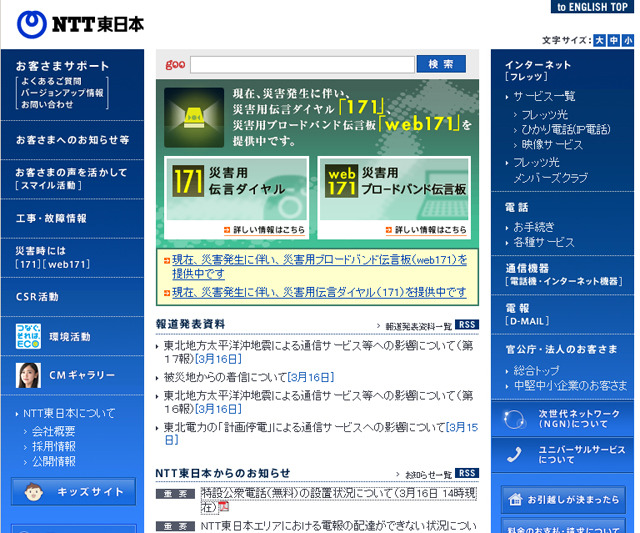Set text size to 中
The image size is (640, 533).
[613, 40]
